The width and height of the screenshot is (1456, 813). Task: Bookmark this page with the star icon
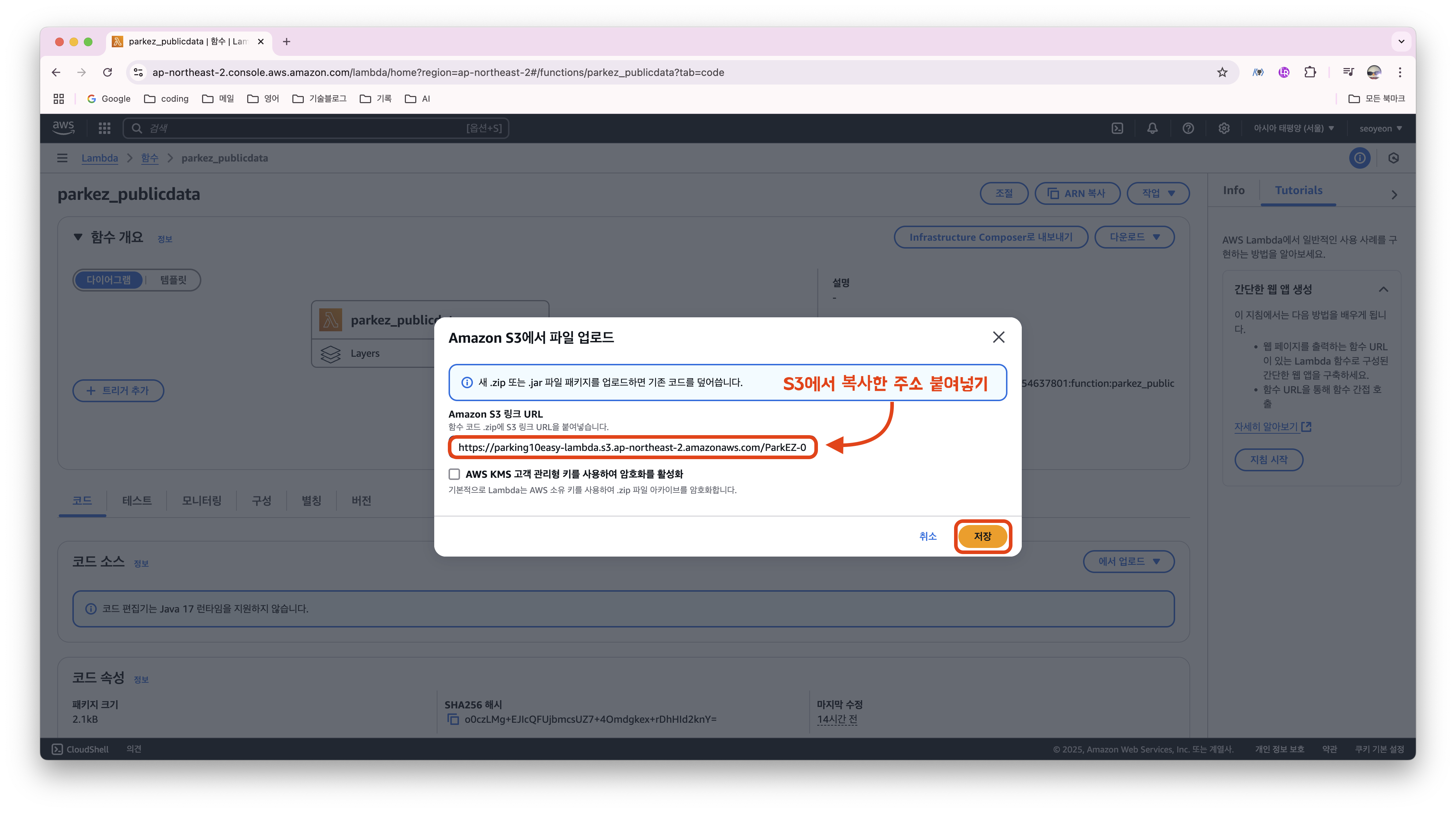point(1222,72)
